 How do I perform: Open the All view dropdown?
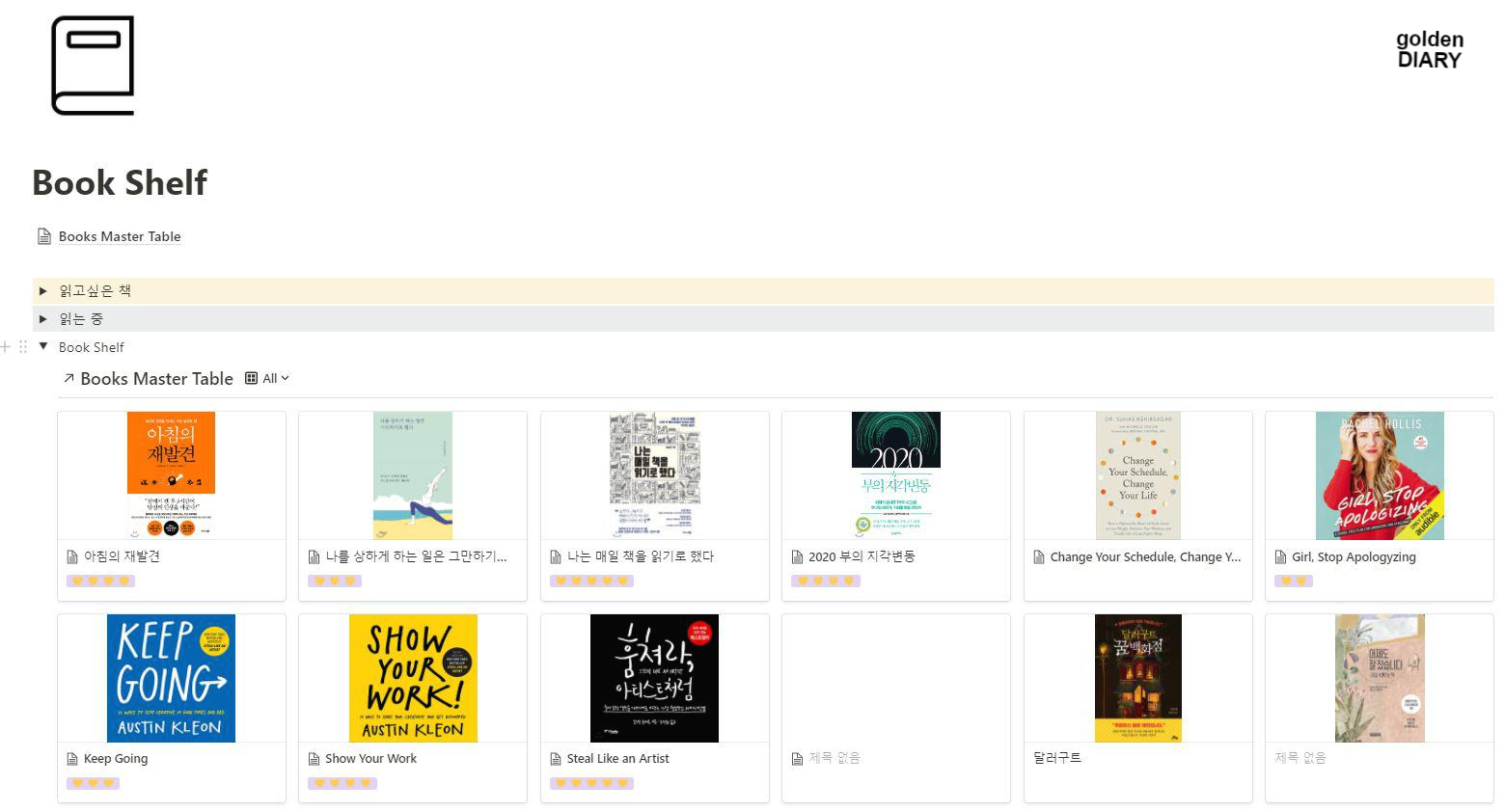coord(276,378)
